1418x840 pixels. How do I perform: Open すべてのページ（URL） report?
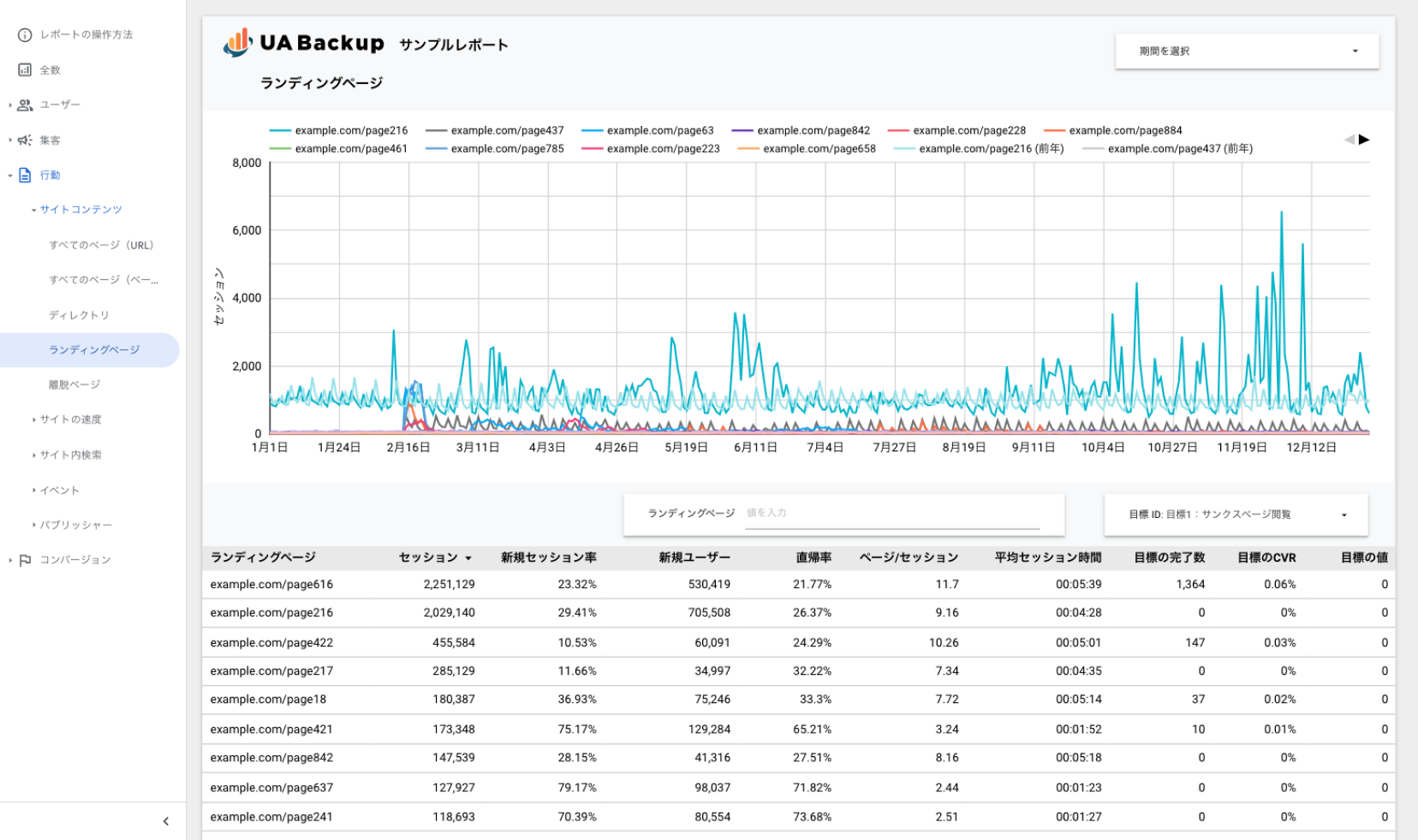pyautogui.click(x=101, y=245)
